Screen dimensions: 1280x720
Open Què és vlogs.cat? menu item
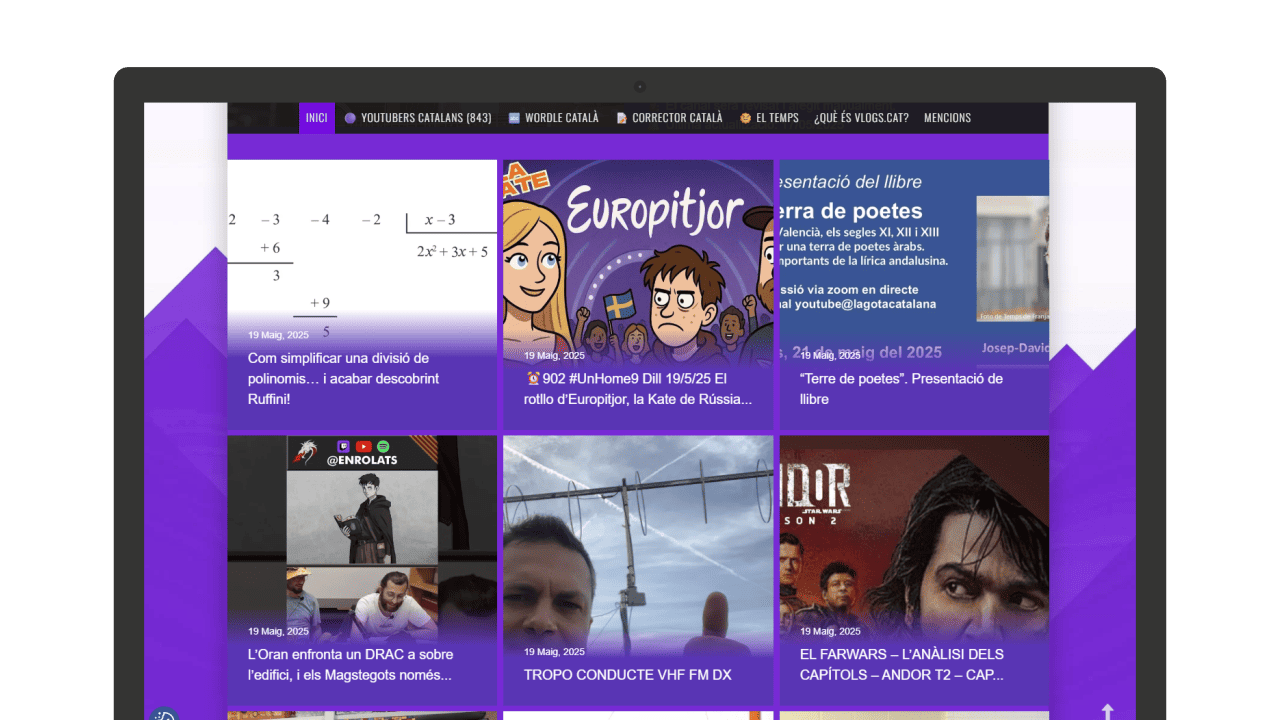861,118
